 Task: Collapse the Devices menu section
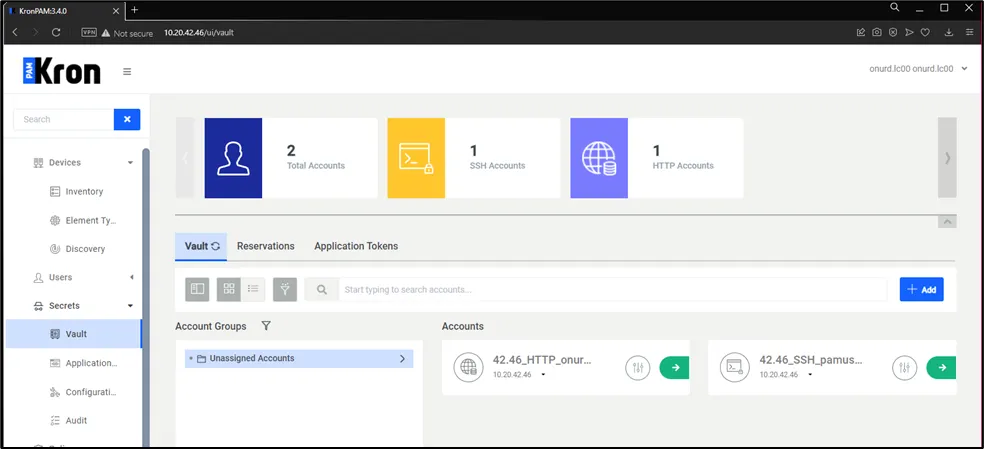click(130, 163)
